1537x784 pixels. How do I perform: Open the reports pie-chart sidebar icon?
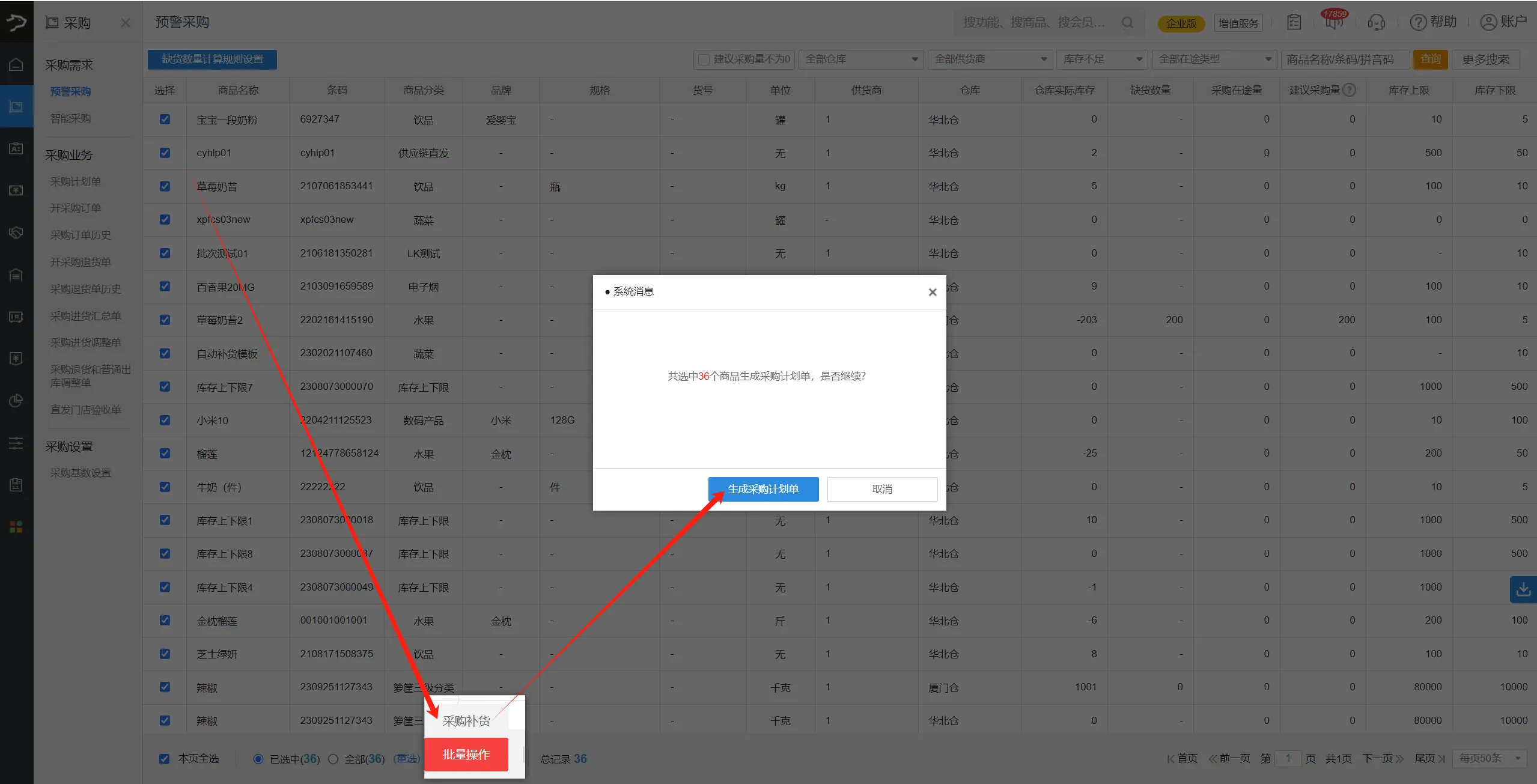coord(16,401)
